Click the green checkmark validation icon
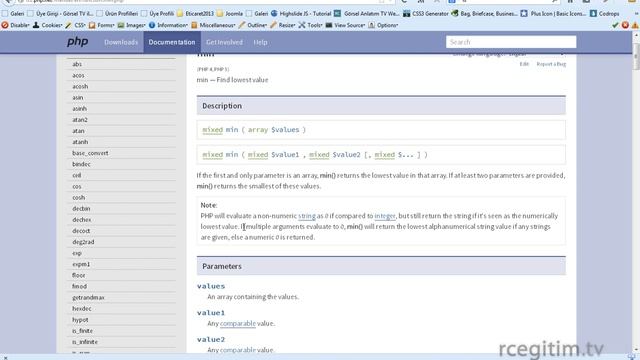Screen dimensions: 640x360 point(615,25)
